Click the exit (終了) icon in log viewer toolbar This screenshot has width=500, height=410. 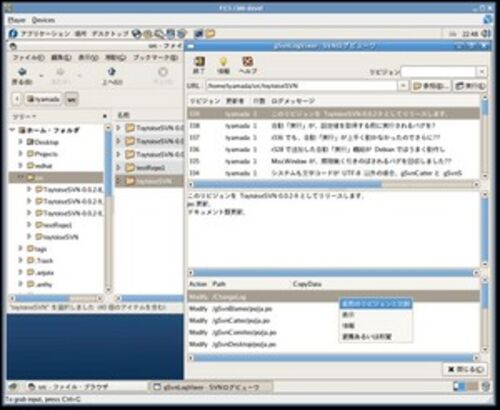[199, 62]
